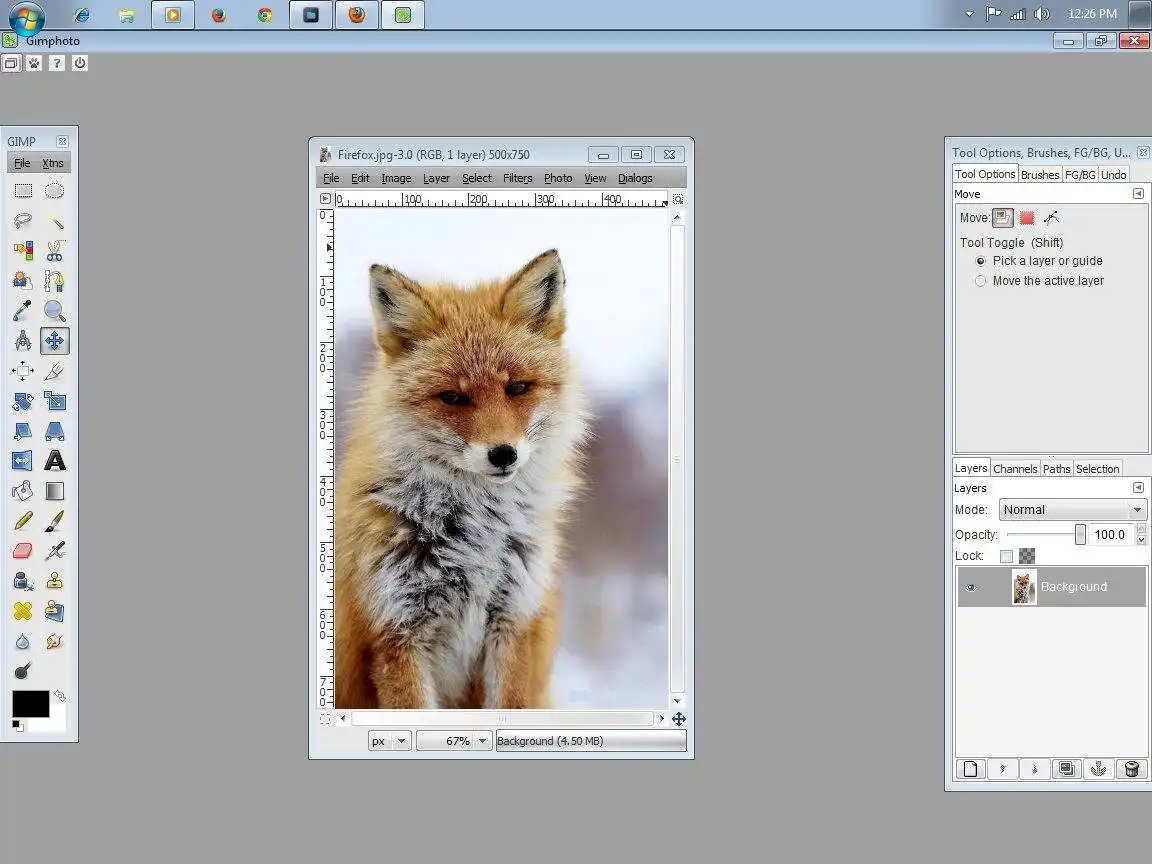Image resolution: width=1152 pixels, height=864 pixels.
Task: Pick the Zoom magnifier tool
Action: 55,311
